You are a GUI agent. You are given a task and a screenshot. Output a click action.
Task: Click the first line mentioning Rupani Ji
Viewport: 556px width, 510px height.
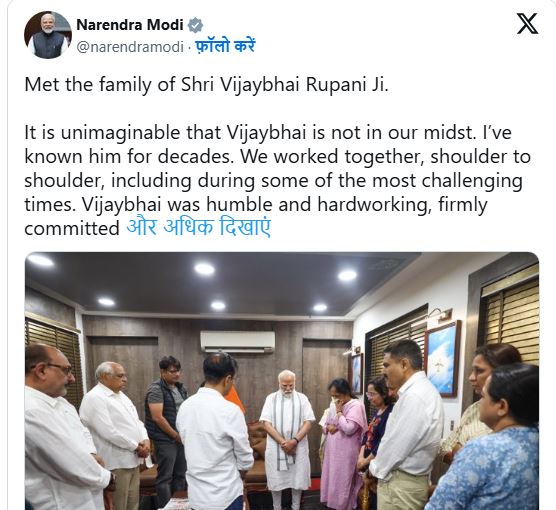click(206, 85)
